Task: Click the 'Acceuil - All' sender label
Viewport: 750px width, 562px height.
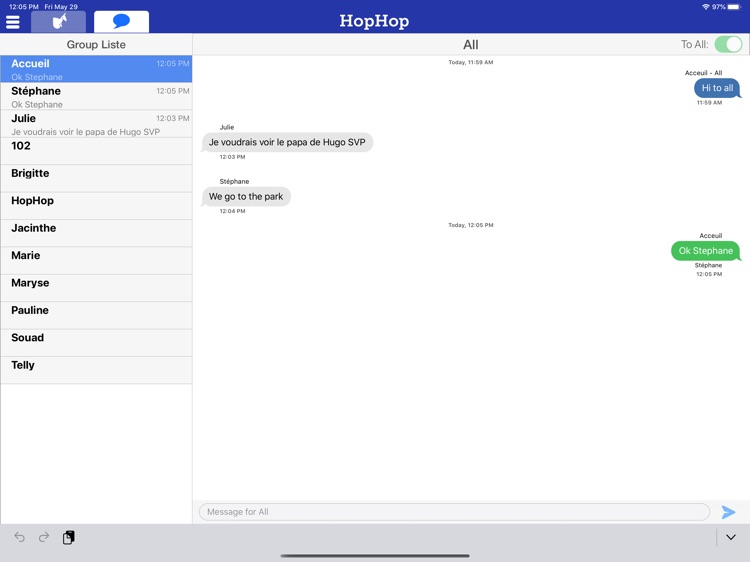Action: pyautogui.click(x=703, y=73)
